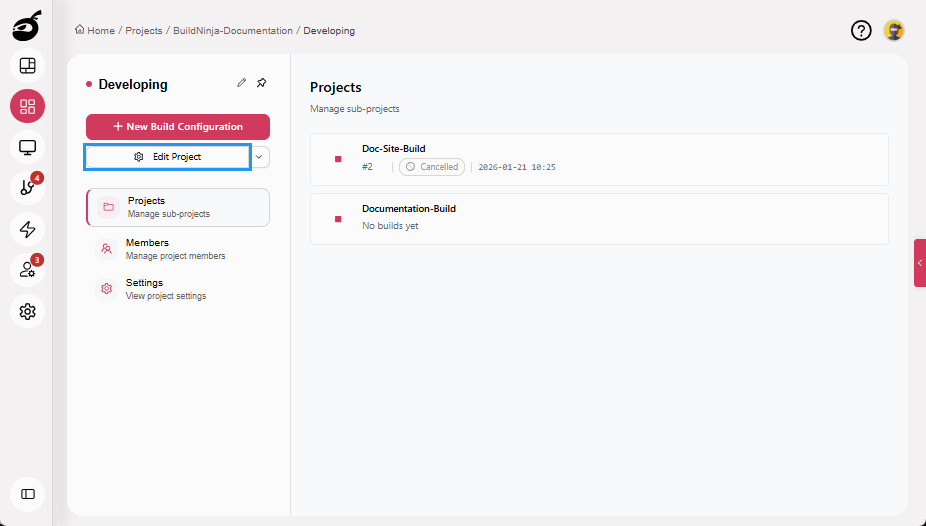The height and width of the screenshot is (526, 926).
Task: Open the Doc-Site-Build configuration
Action: (x=599, y=159)
